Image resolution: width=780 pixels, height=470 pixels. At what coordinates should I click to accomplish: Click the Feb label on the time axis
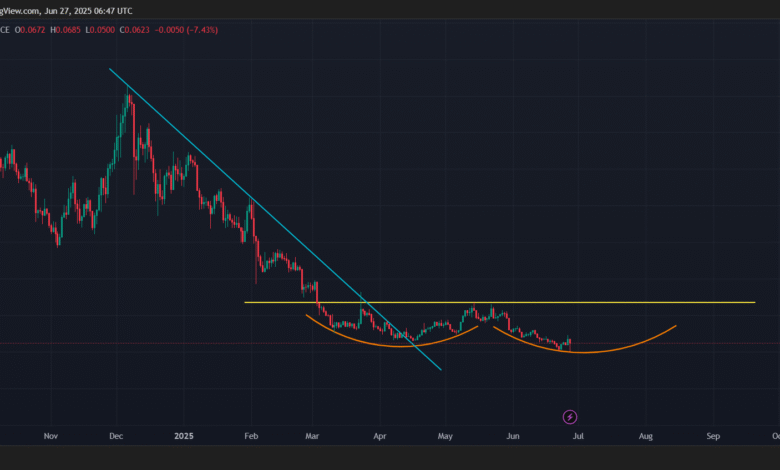tap(251, 436)
